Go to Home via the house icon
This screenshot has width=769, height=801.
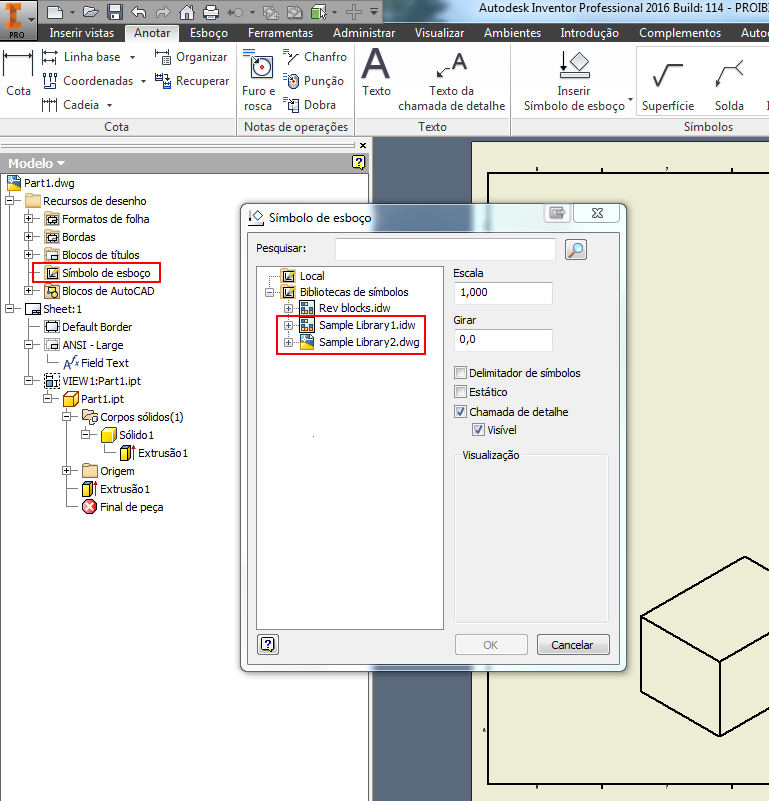coord(187,11)
